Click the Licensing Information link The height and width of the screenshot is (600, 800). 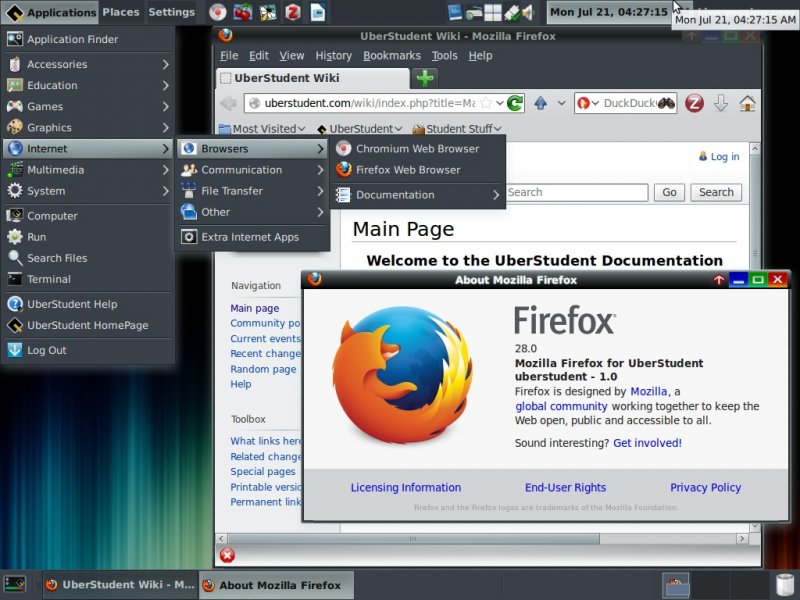(406, 487)
